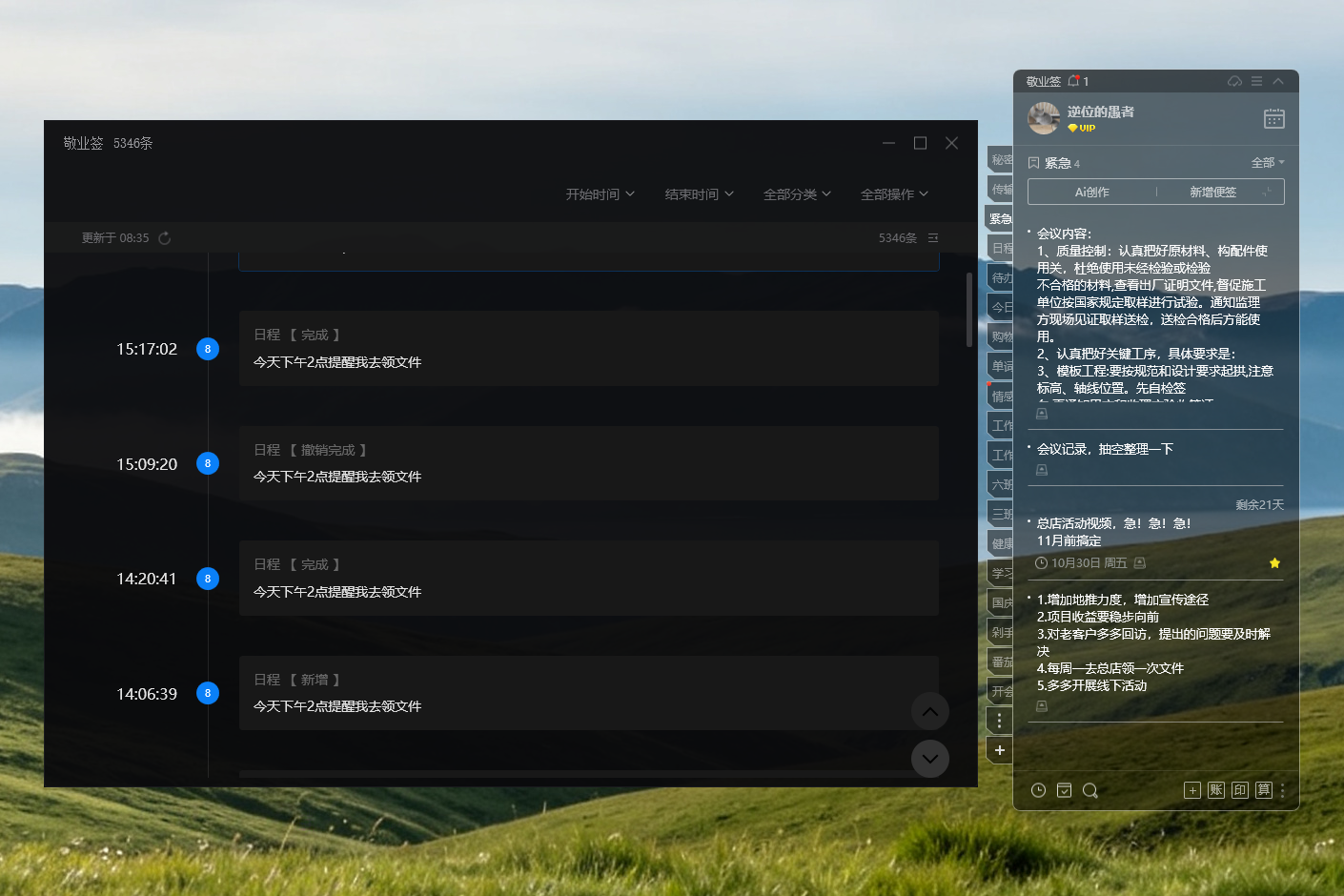Collapse the 敬业签 panel with the up chevron
The height and width of the screenshot is (896, 1344).
tap(1278, 81)
